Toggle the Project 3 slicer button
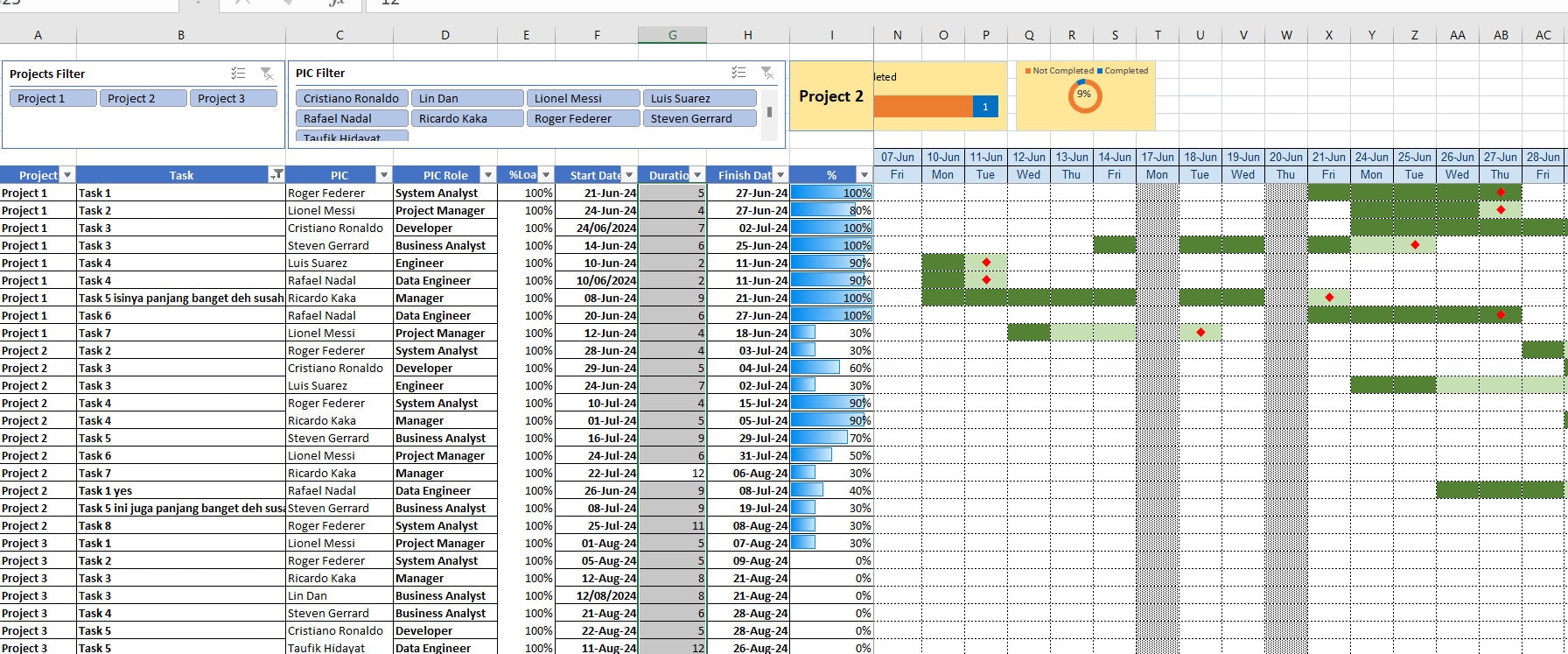This screenshot has height=654, width=1568. pos(234,98)
